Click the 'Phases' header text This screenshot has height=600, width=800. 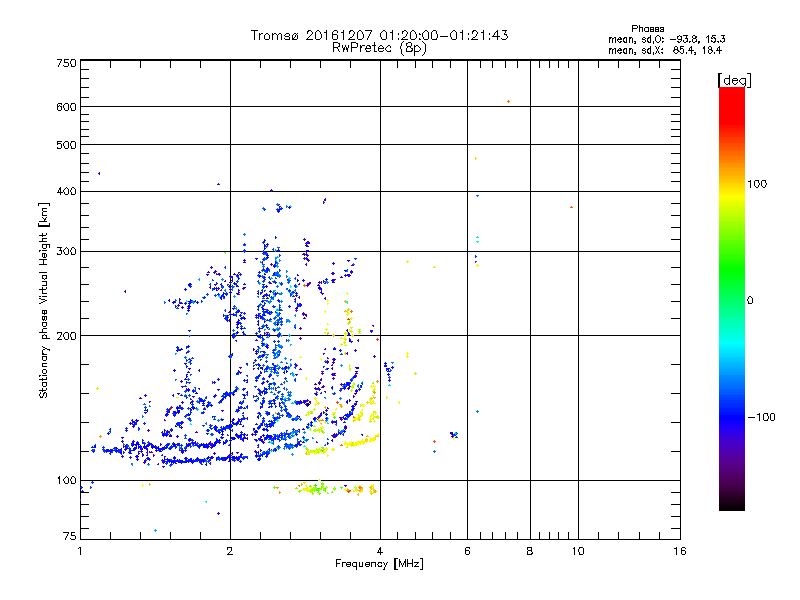pyautogui.click(x=647, y=29)
